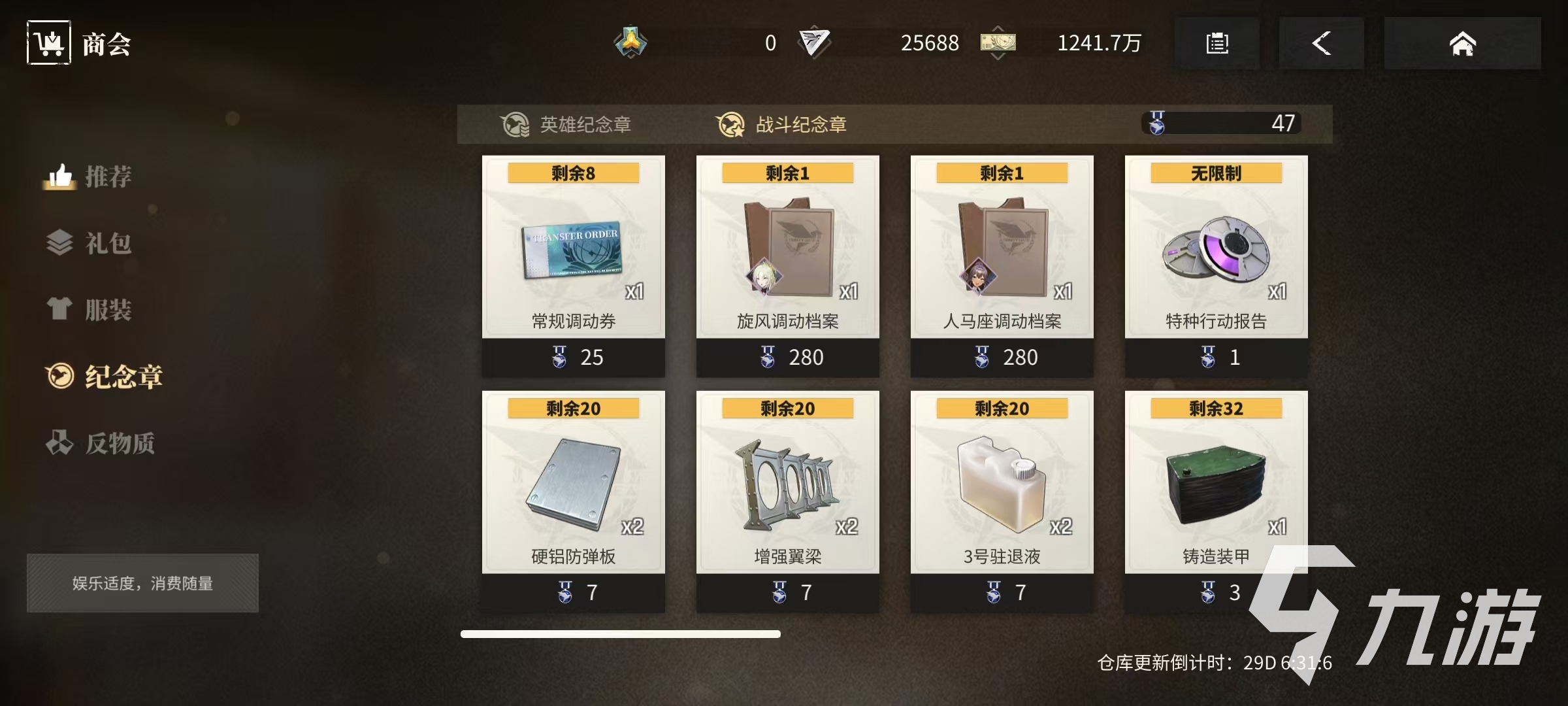Switch to 英雄纪念章 tab

click(x=566, y=124)
